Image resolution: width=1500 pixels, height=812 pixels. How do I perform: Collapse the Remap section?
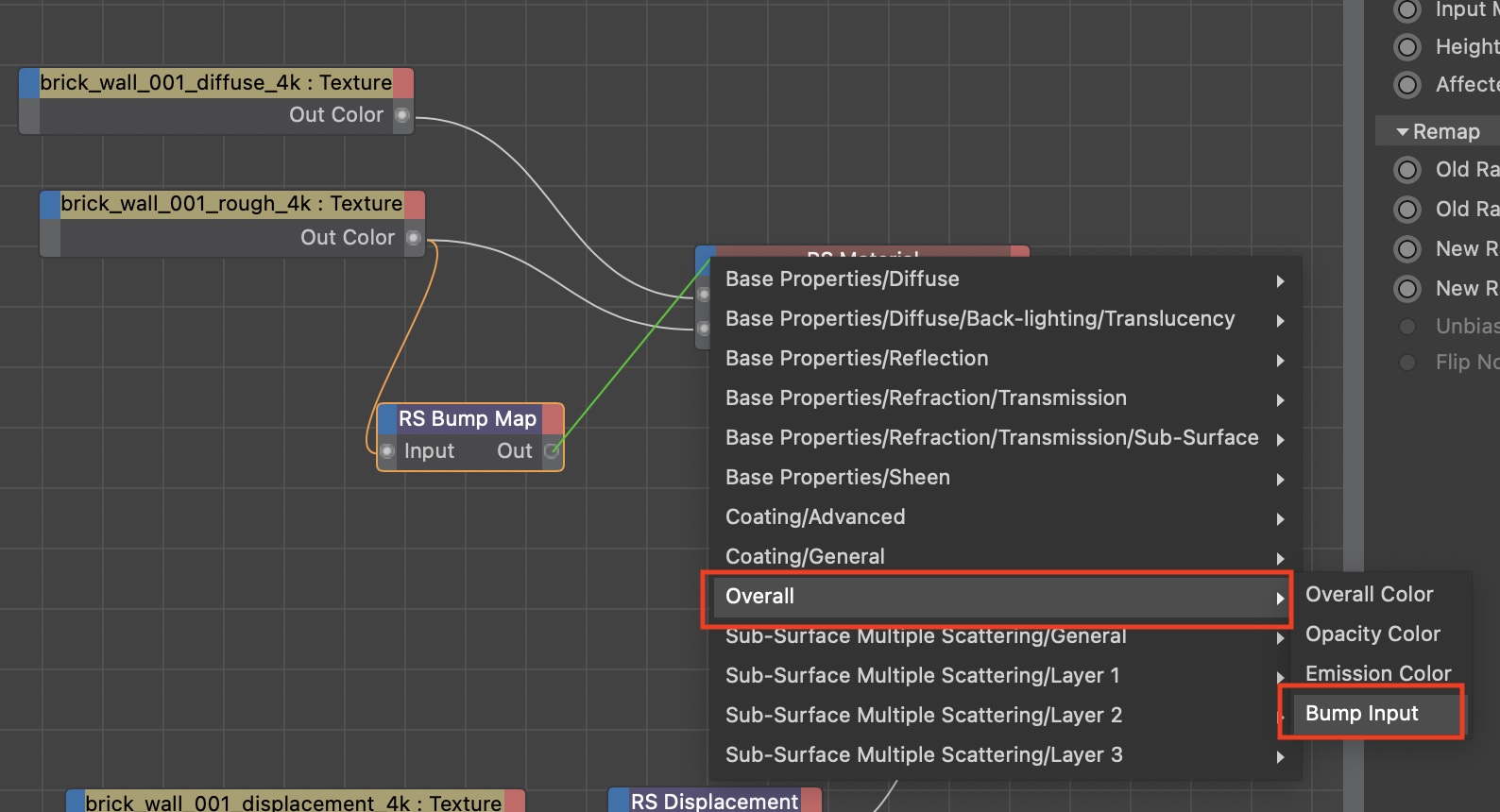1403,132
